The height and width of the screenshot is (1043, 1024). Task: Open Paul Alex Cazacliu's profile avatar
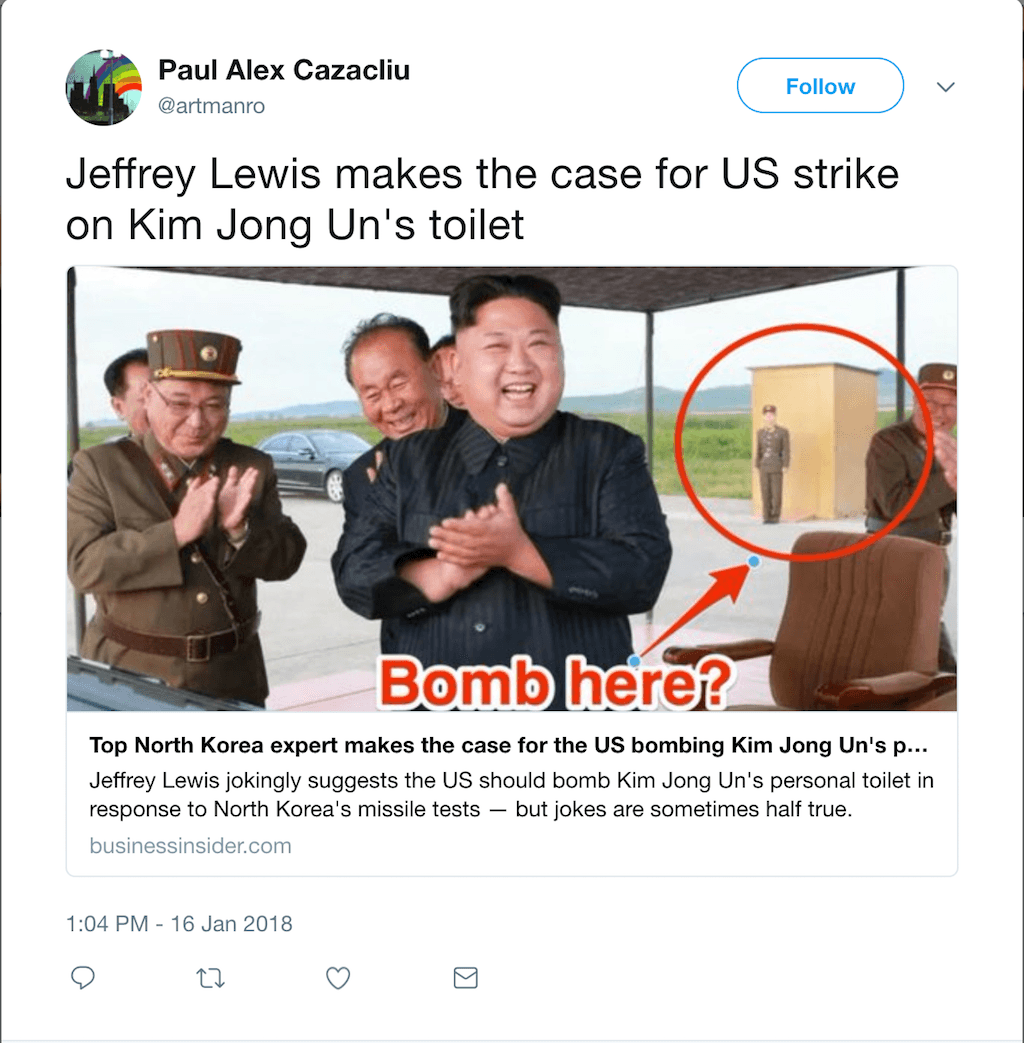104,87
